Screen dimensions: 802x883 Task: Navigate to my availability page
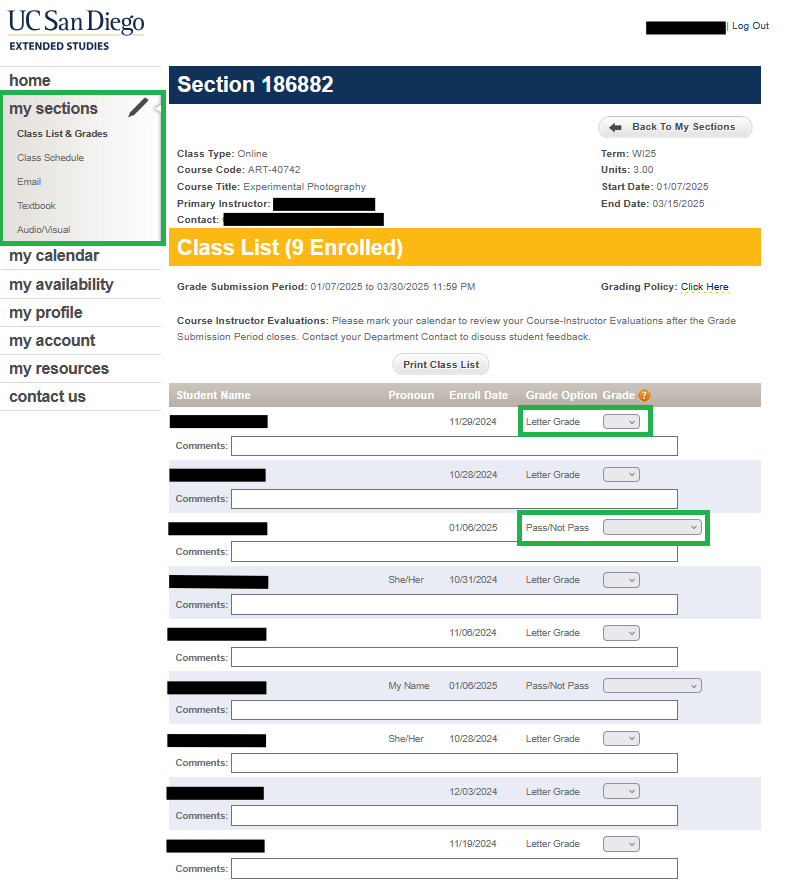(x=61, y=284)
